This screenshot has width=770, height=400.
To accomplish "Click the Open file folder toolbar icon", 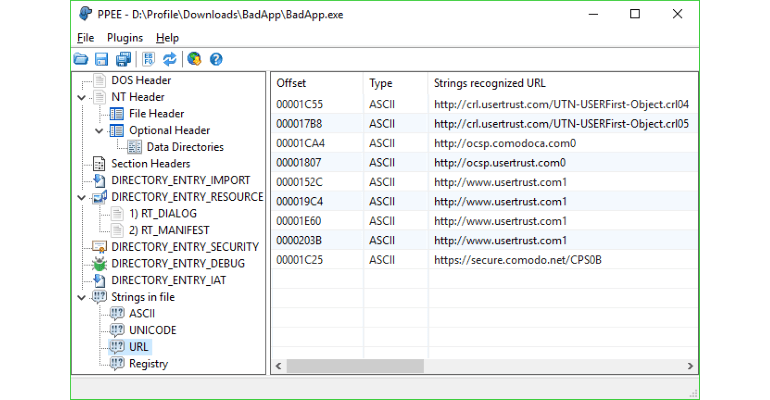I will 80,59.
